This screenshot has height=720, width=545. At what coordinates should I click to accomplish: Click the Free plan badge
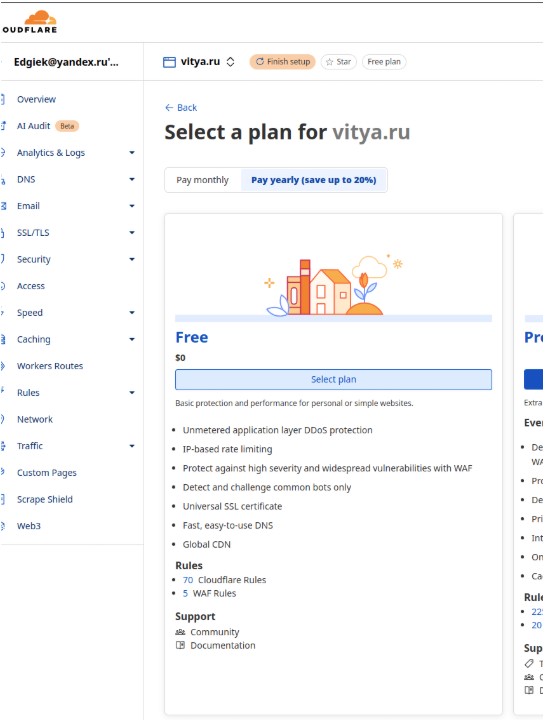click(x=384, y=62)
